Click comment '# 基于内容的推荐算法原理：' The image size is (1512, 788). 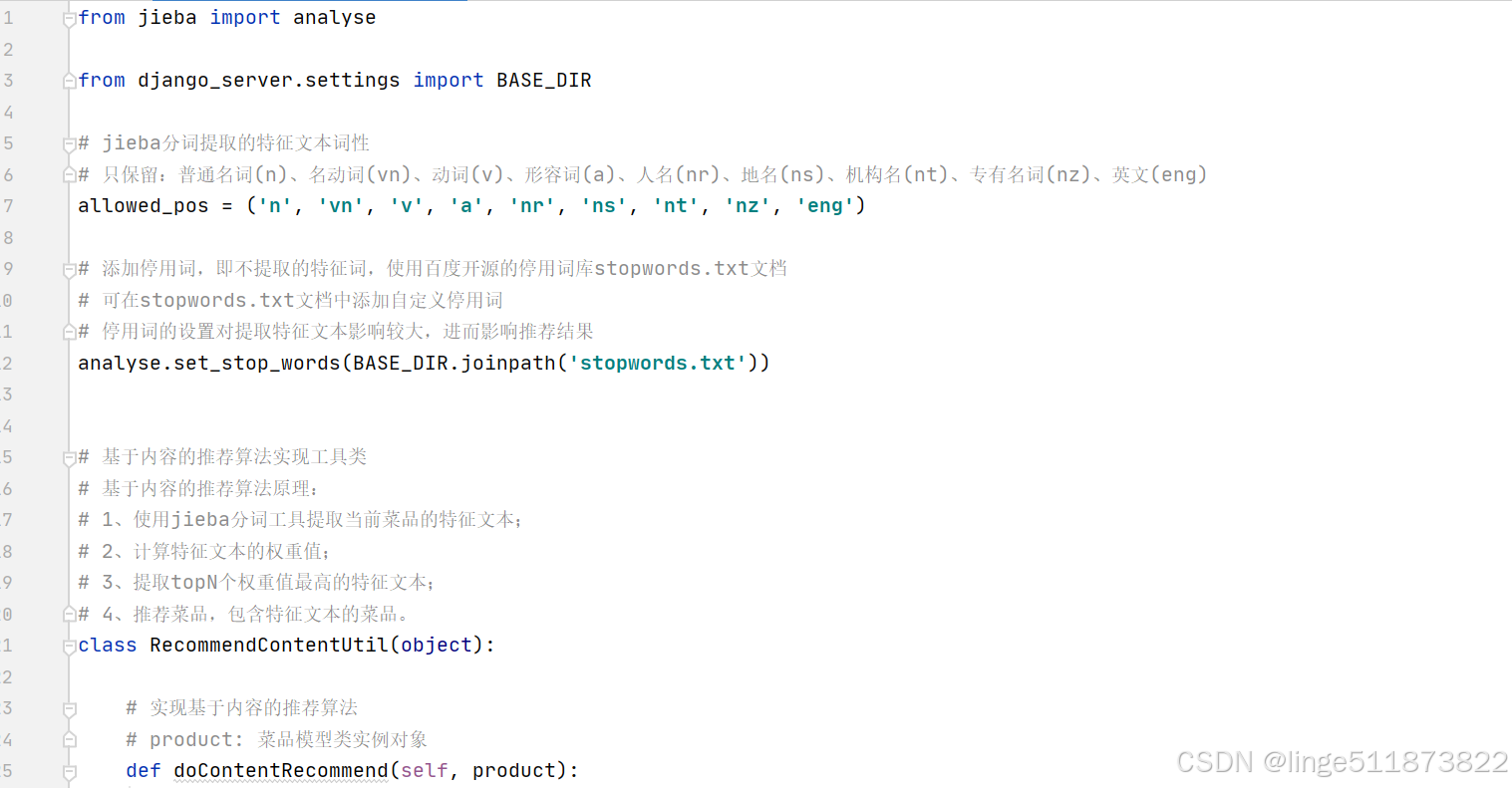(199, 488)
